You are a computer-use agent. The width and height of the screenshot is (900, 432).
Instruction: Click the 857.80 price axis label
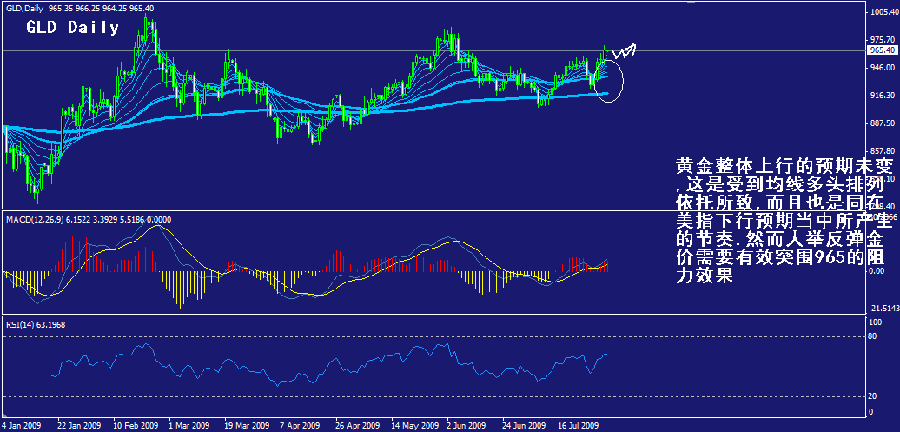pos(883,151)
